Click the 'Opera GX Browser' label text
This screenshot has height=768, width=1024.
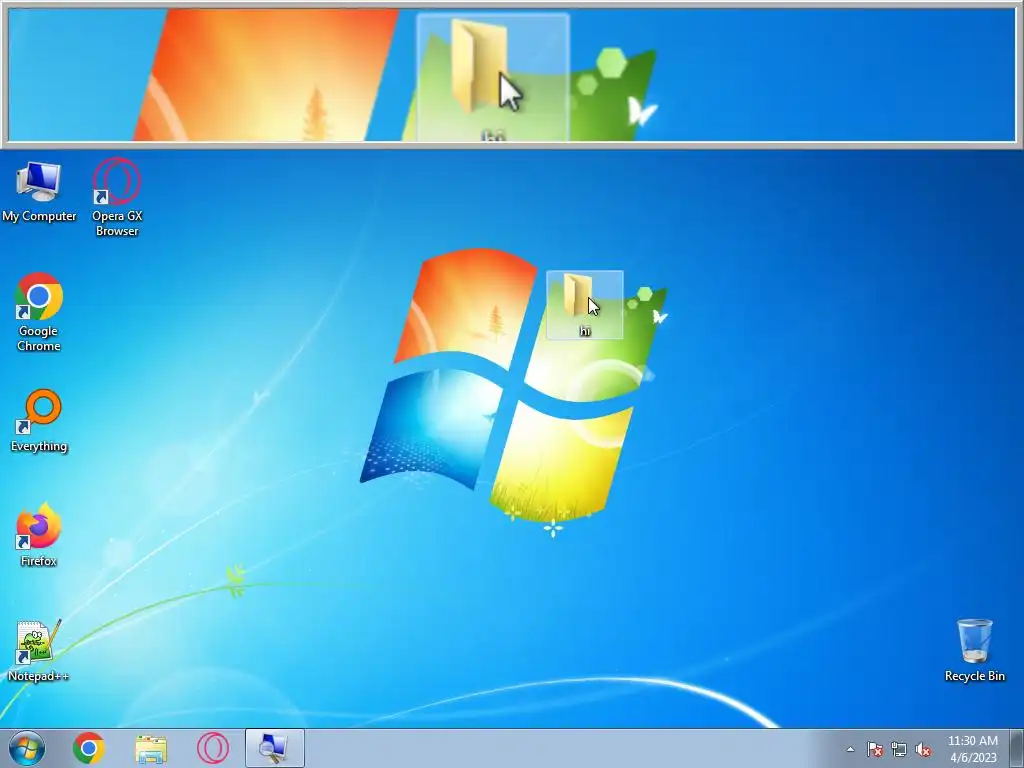pyautogui.click(x=117, y=223)
